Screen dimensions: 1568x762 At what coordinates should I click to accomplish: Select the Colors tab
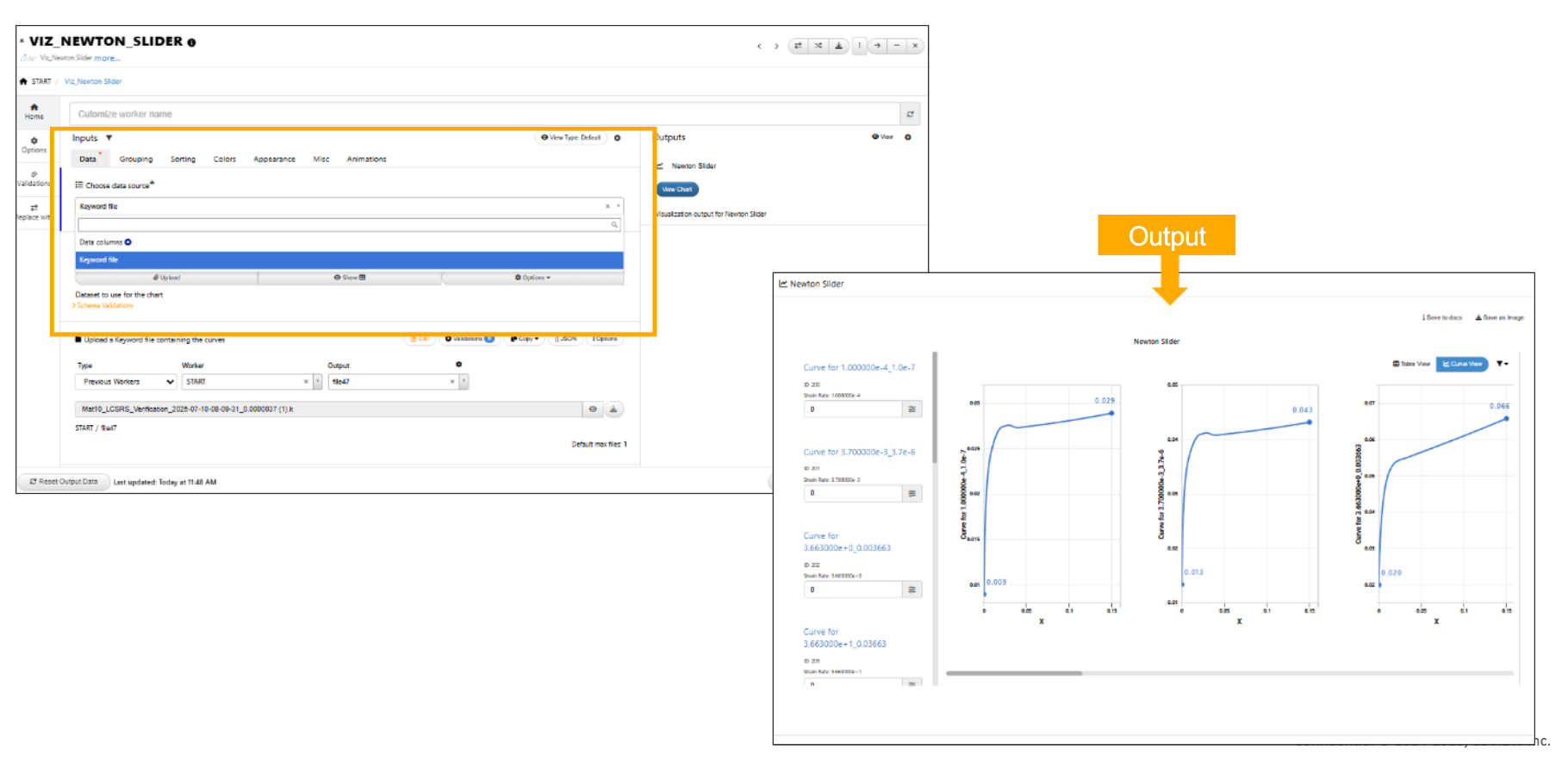[x=225, y=159]
